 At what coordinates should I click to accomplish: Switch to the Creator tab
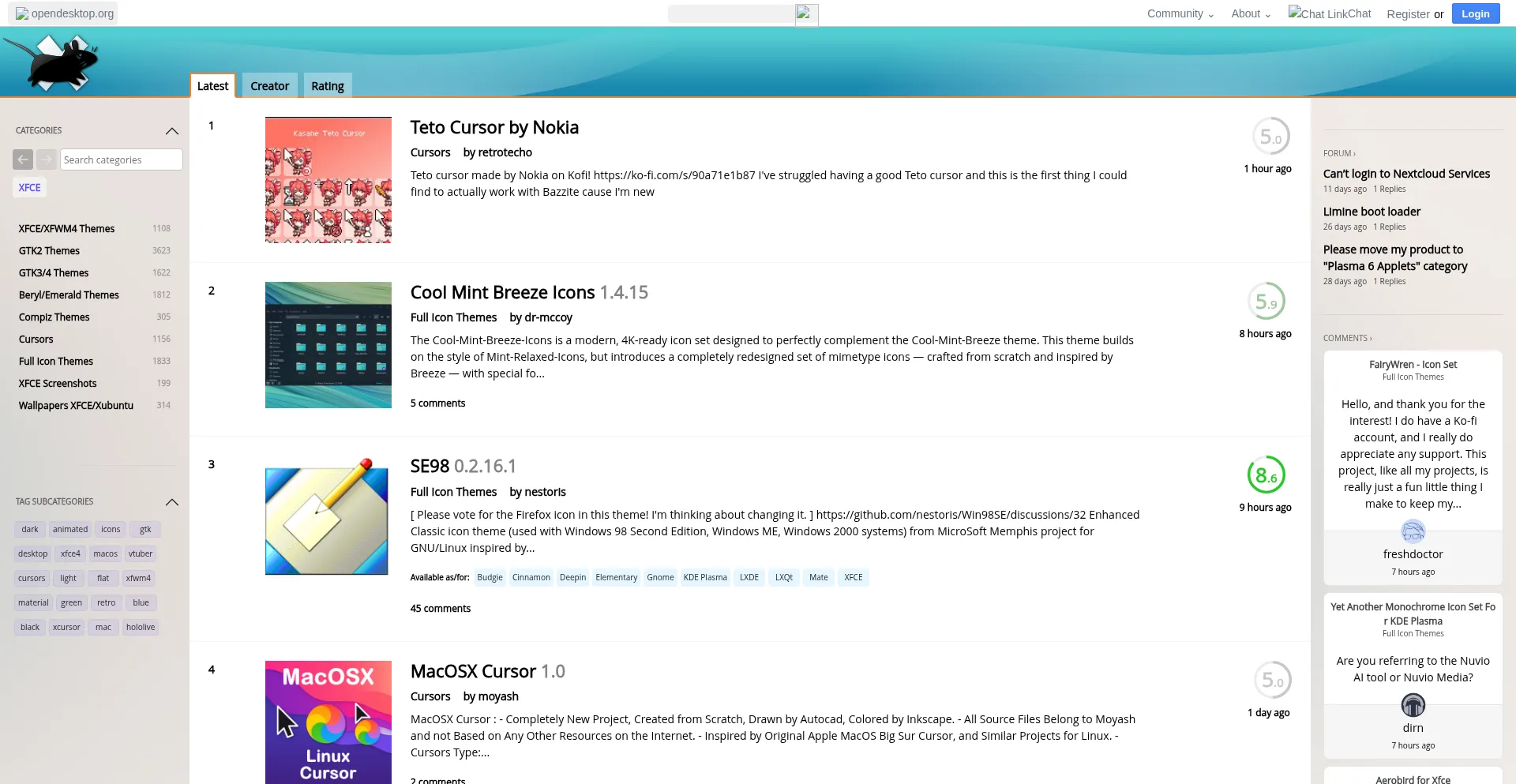tap(269, 86)
